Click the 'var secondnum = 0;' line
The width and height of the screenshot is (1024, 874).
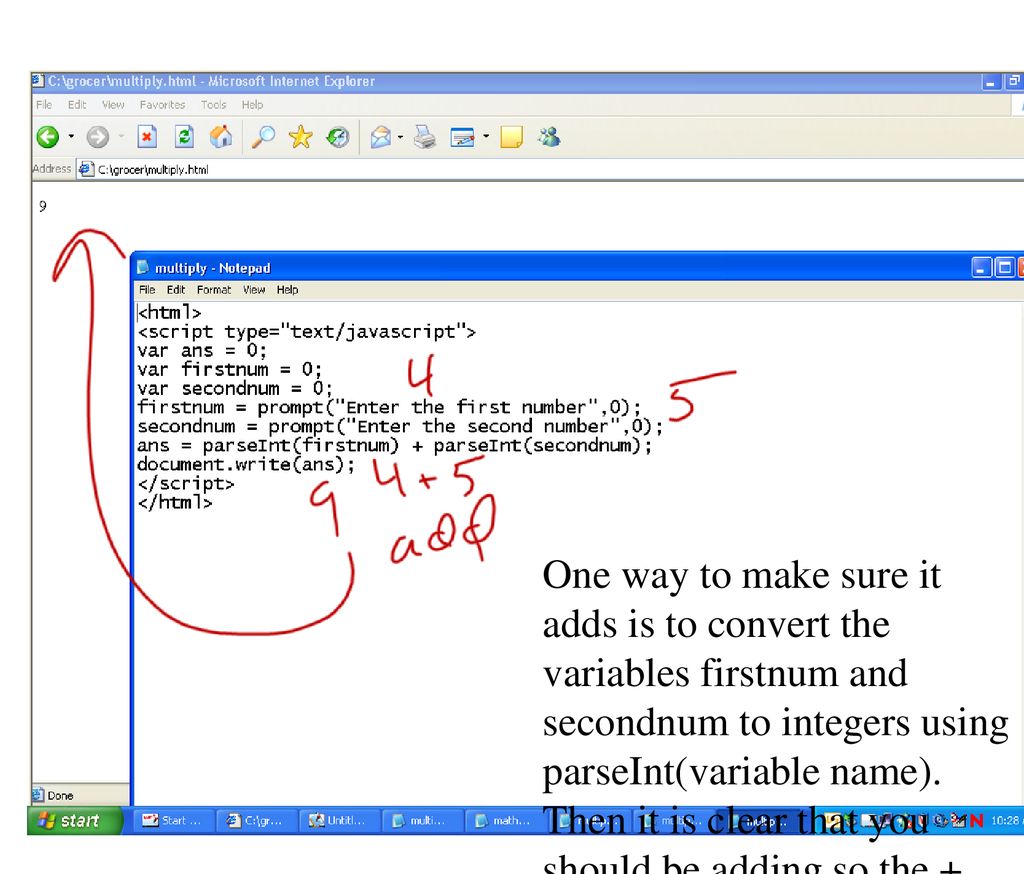point(235,389)
